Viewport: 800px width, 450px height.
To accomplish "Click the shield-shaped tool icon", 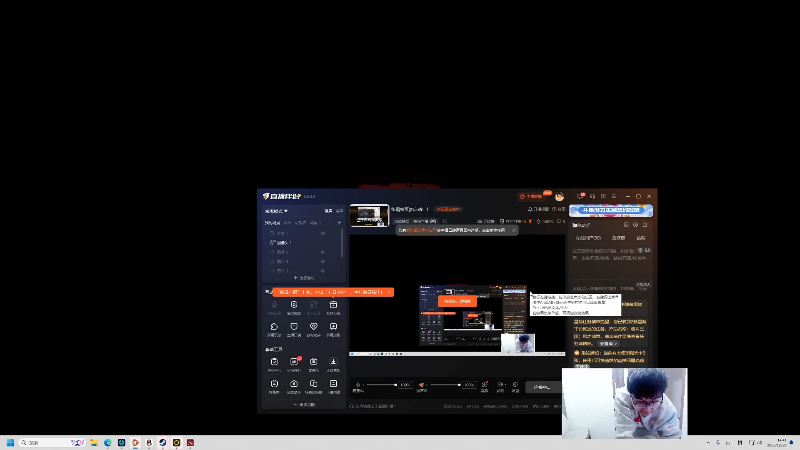I will (x=294, y=327).
